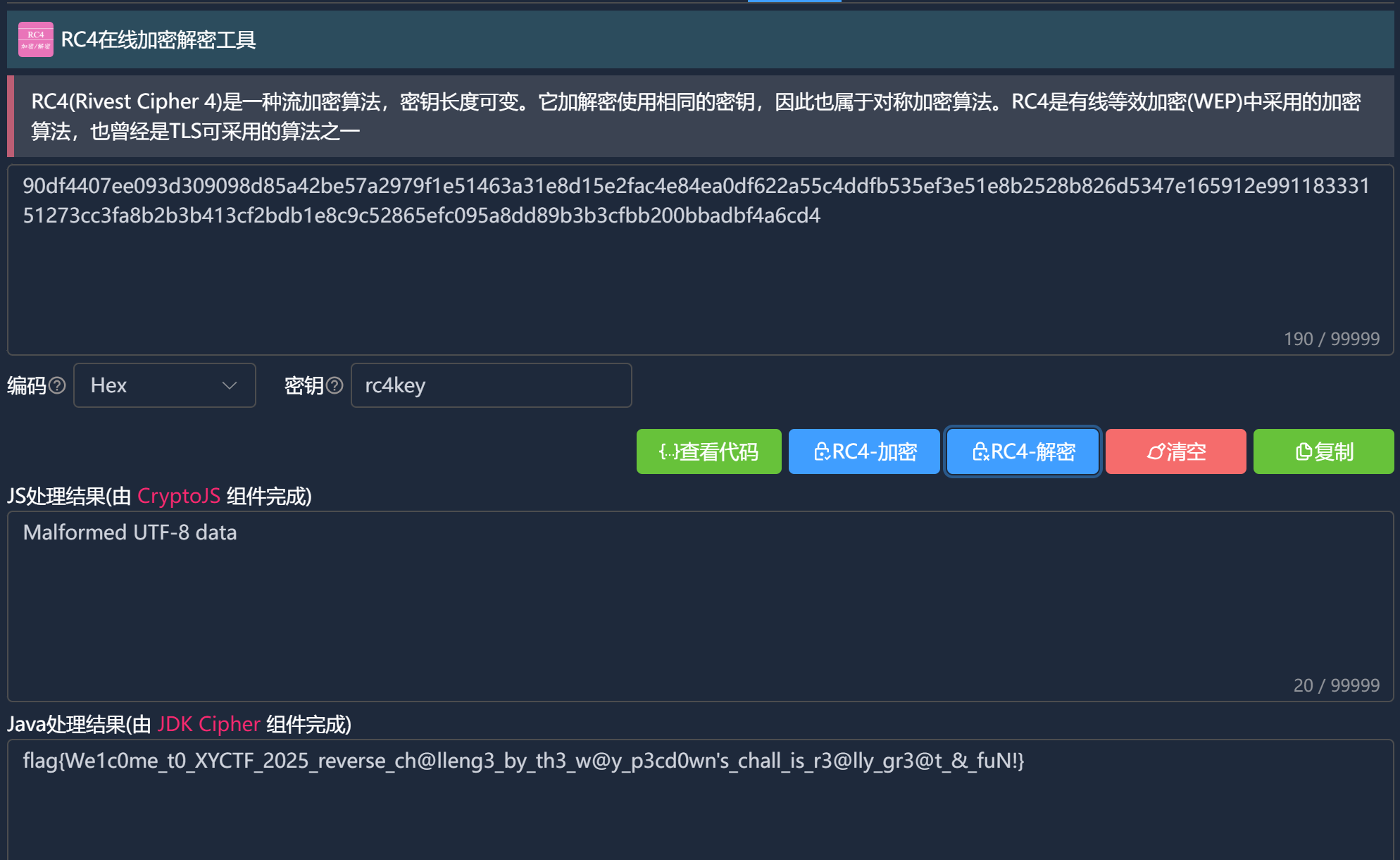The width and height of the screenshot is (1400, 860).
Task: Click help icon next to 编码 label
Action: click(x=58, y=385)
